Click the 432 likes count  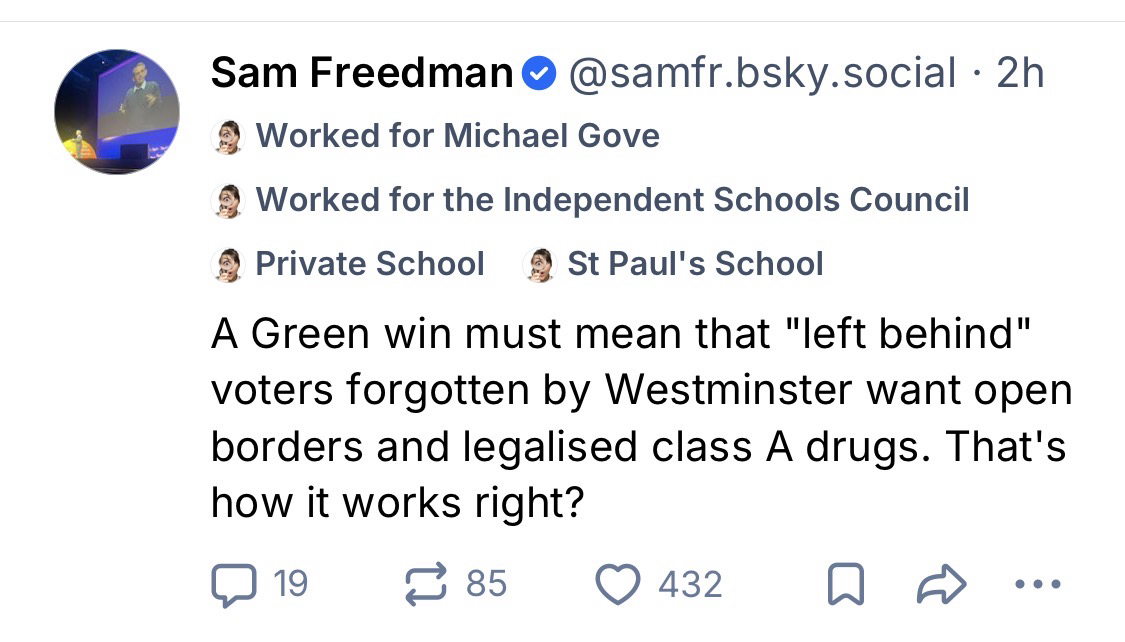(x=689, y=584)
